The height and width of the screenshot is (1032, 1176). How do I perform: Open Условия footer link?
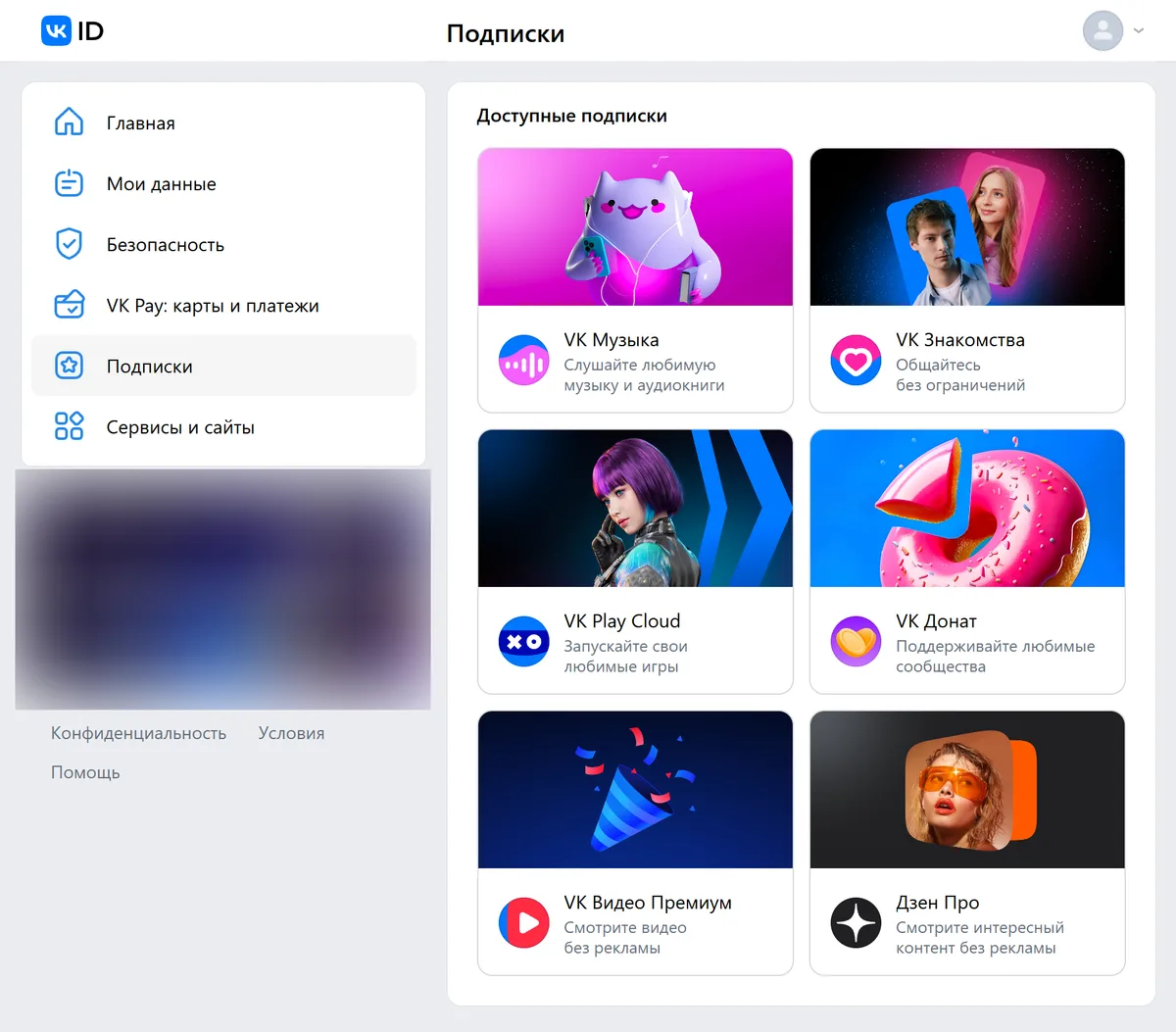(x=291, y=733)
